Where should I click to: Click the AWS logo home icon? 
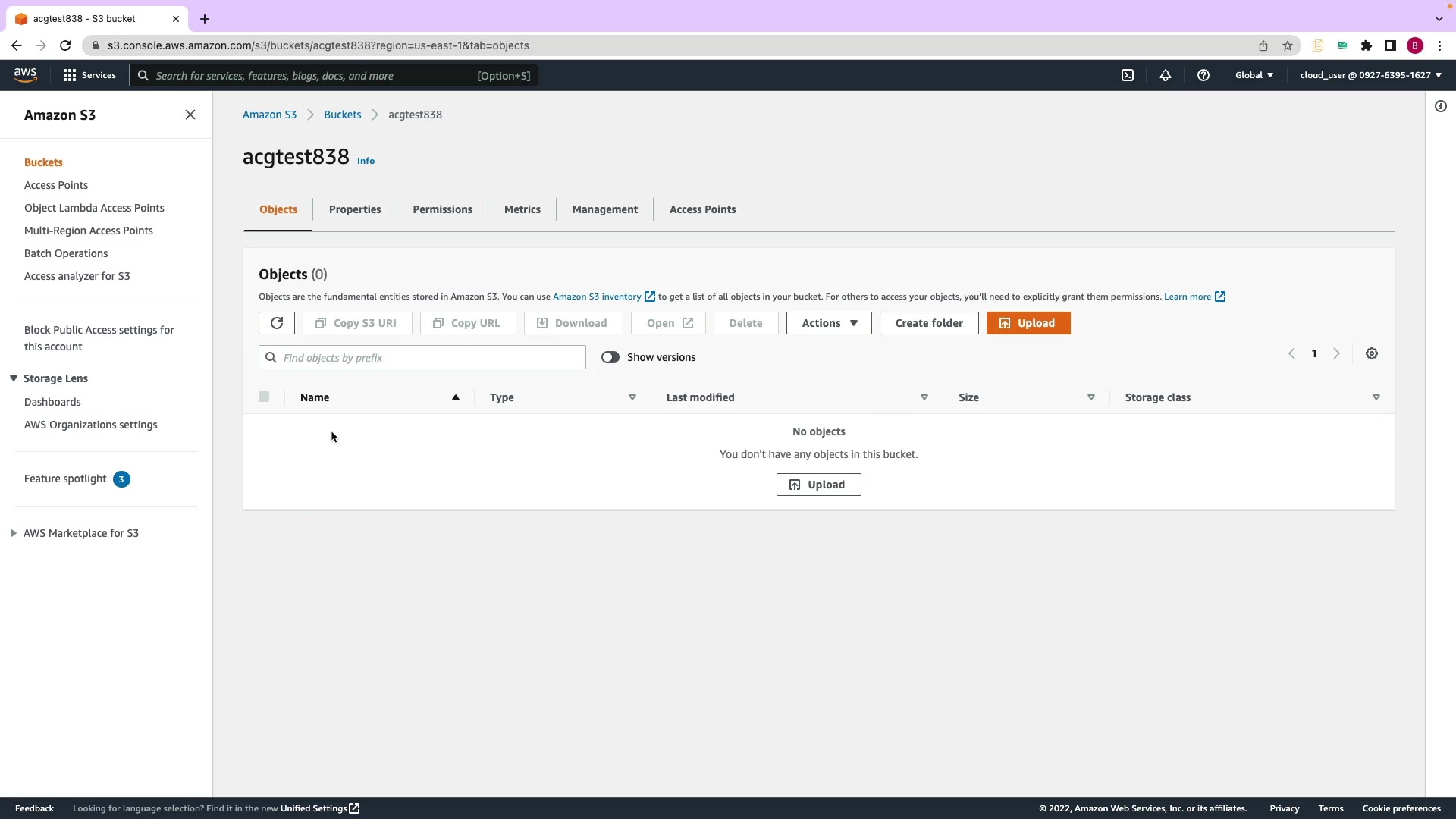pyautogui.click(x=25, y=74)
